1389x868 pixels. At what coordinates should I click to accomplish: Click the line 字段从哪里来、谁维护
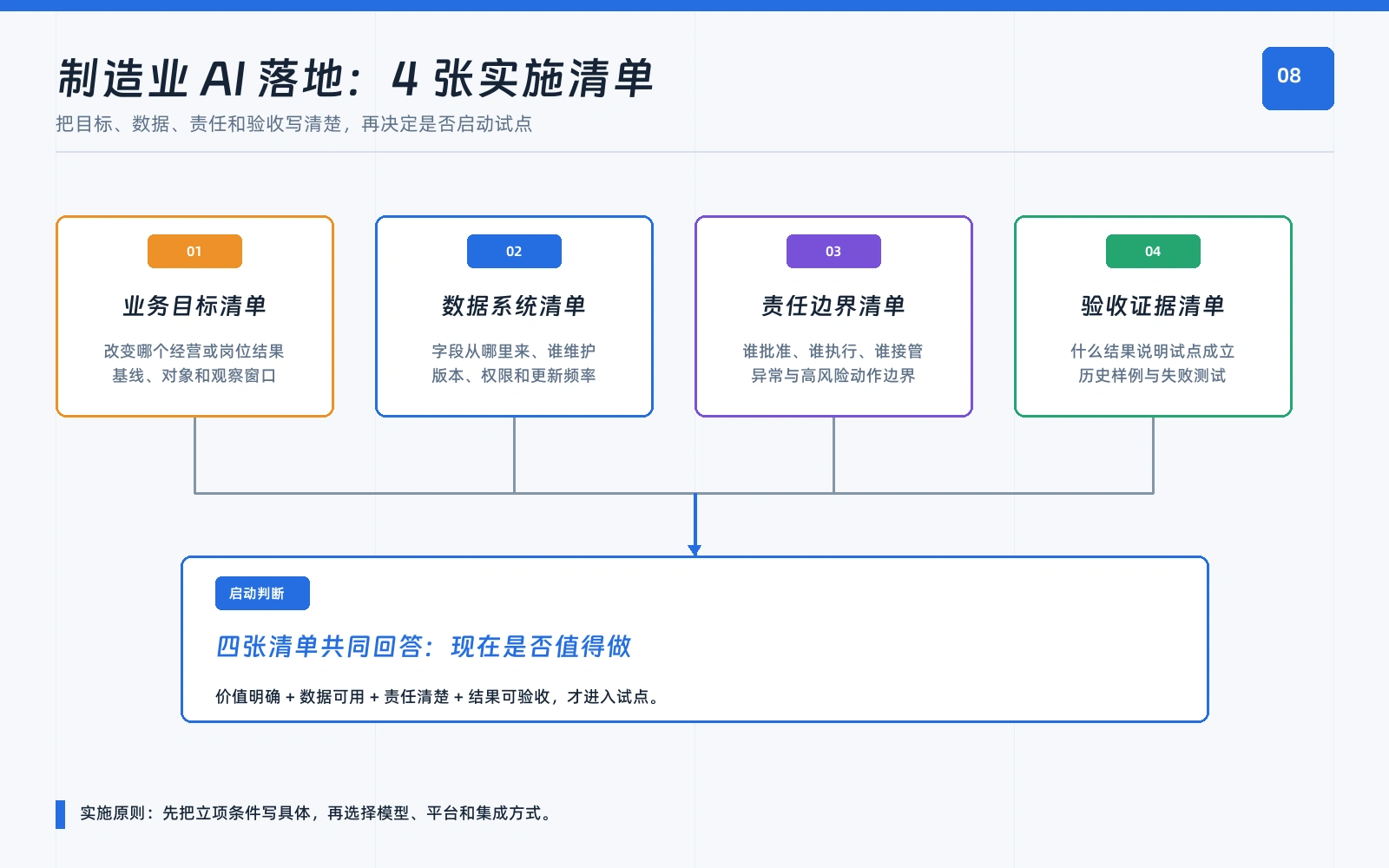(514, 352)
